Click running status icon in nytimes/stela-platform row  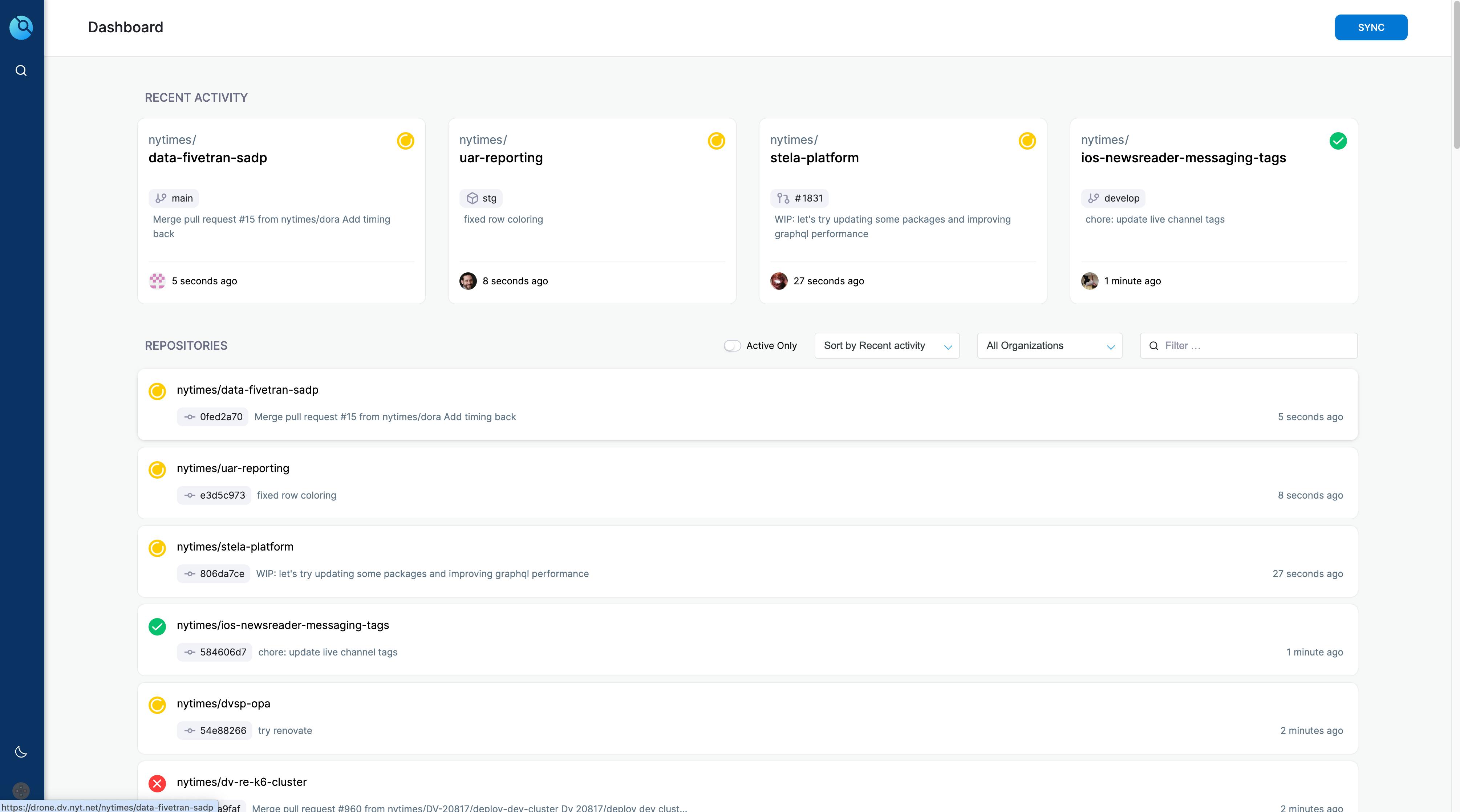tap(157, 548)
